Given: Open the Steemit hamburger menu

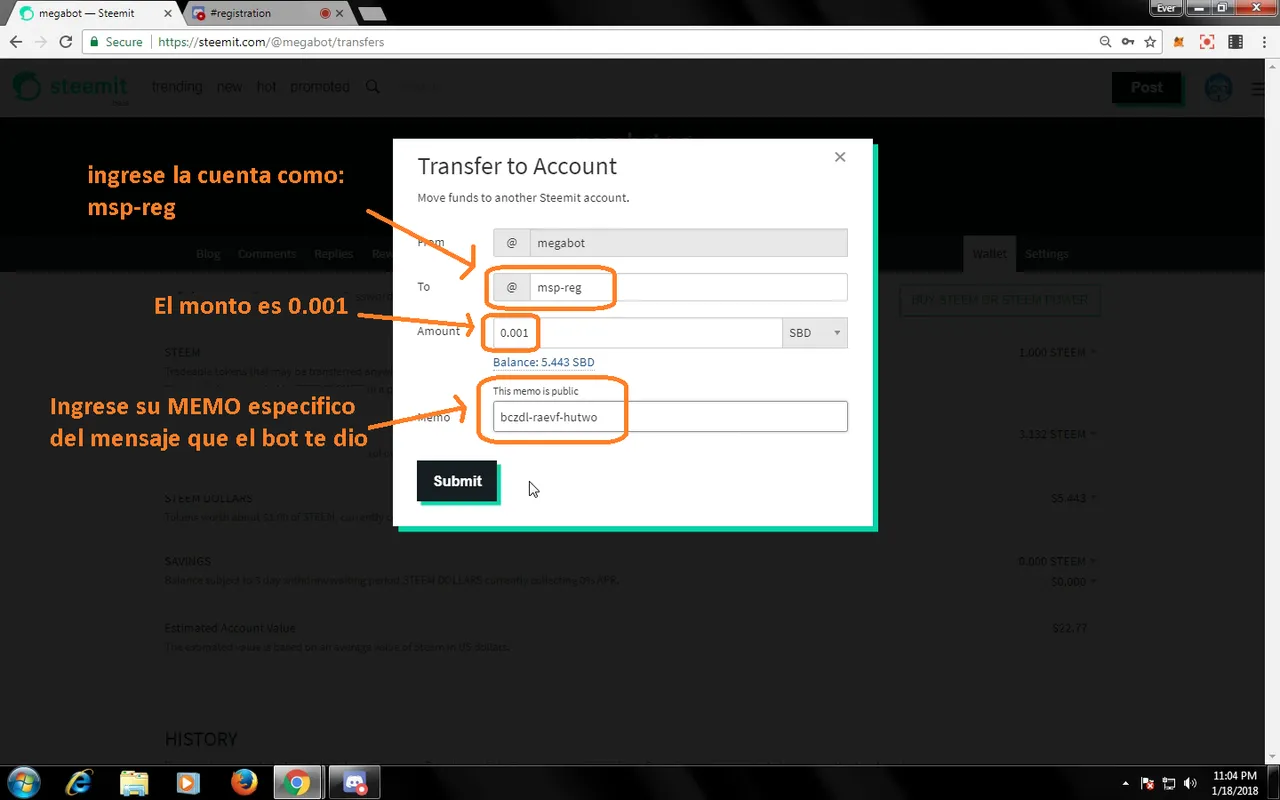Looking at the screenshot, I should click(x=1259, y=88).
